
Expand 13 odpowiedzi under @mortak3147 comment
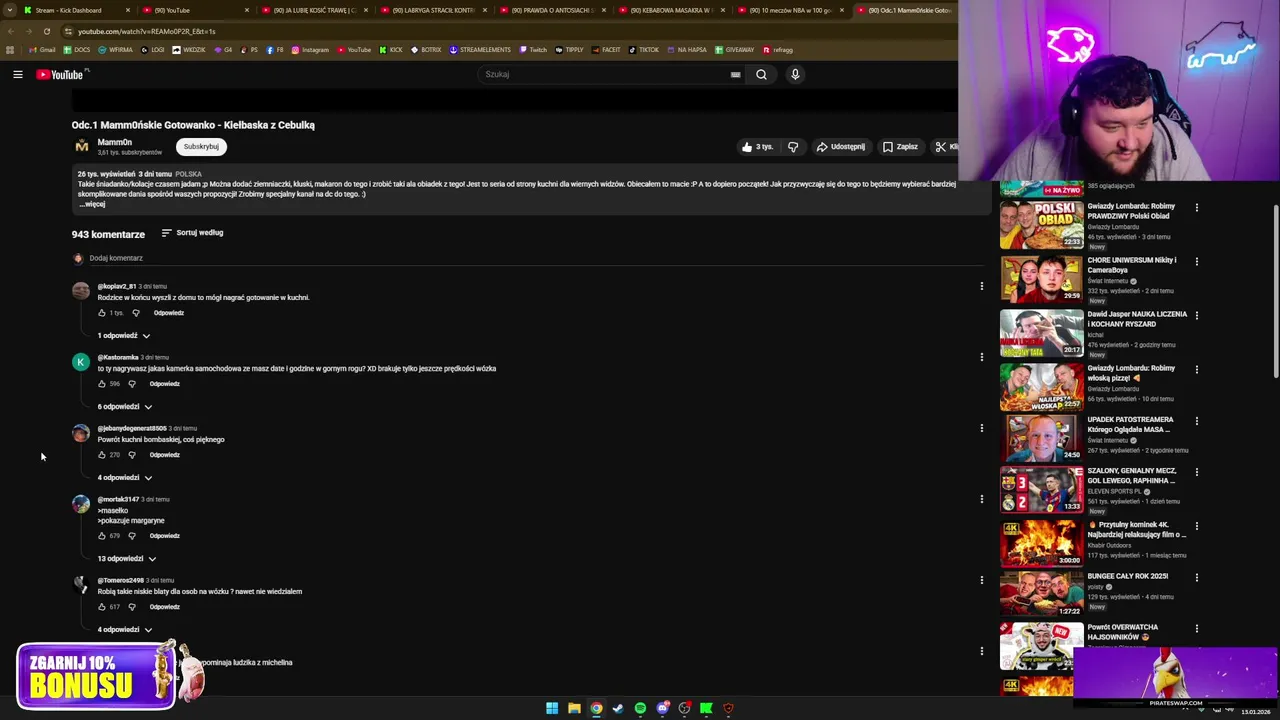coord(127,559)
